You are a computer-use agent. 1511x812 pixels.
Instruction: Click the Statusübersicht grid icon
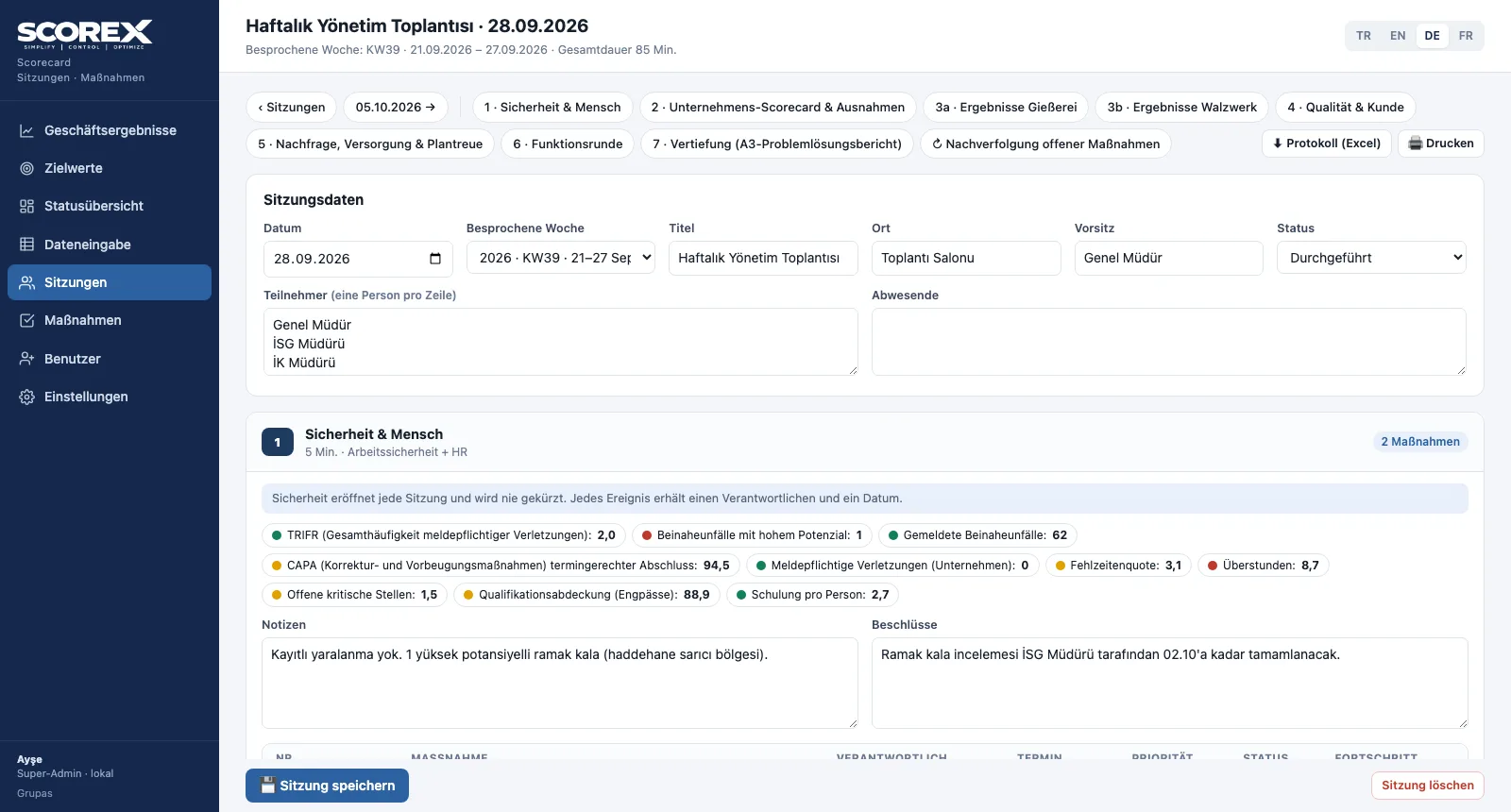coord(27,206)
